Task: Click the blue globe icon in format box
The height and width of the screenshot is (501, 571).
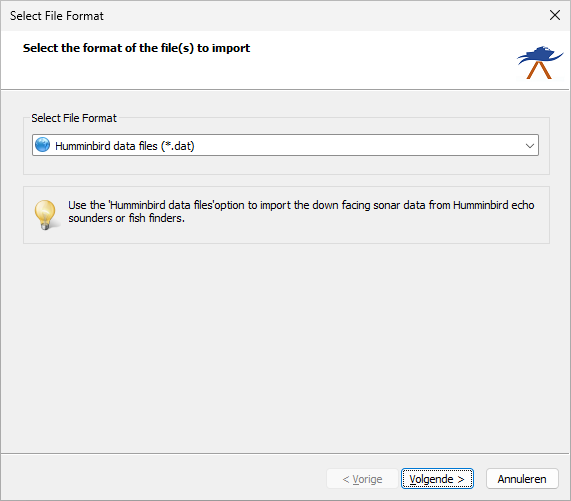Action: pyautogui.click(x=43, y=145)
